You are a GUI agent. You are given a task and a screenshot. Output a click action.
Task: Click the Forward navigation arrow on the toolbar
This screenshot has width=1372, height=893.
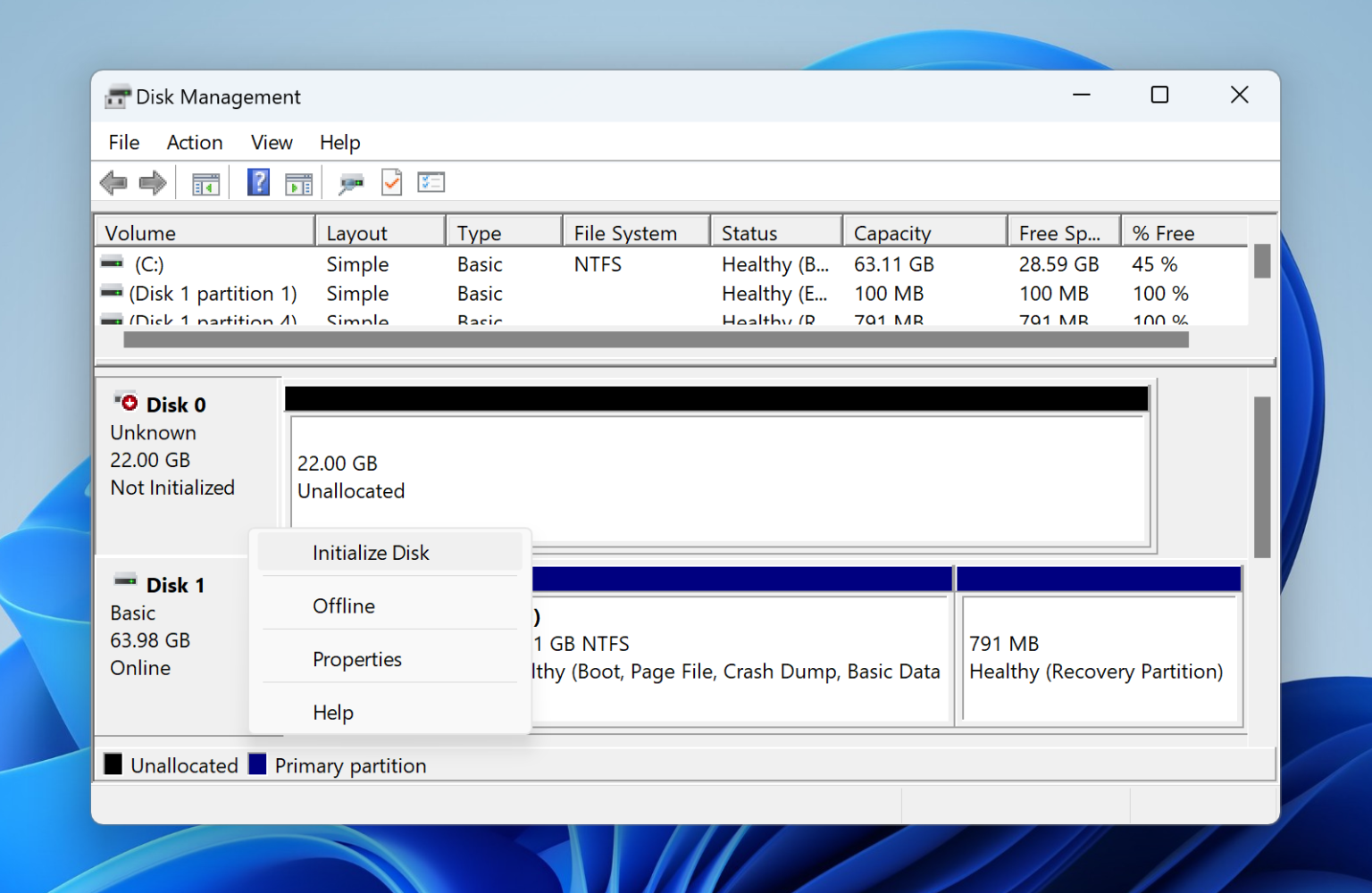152,182
